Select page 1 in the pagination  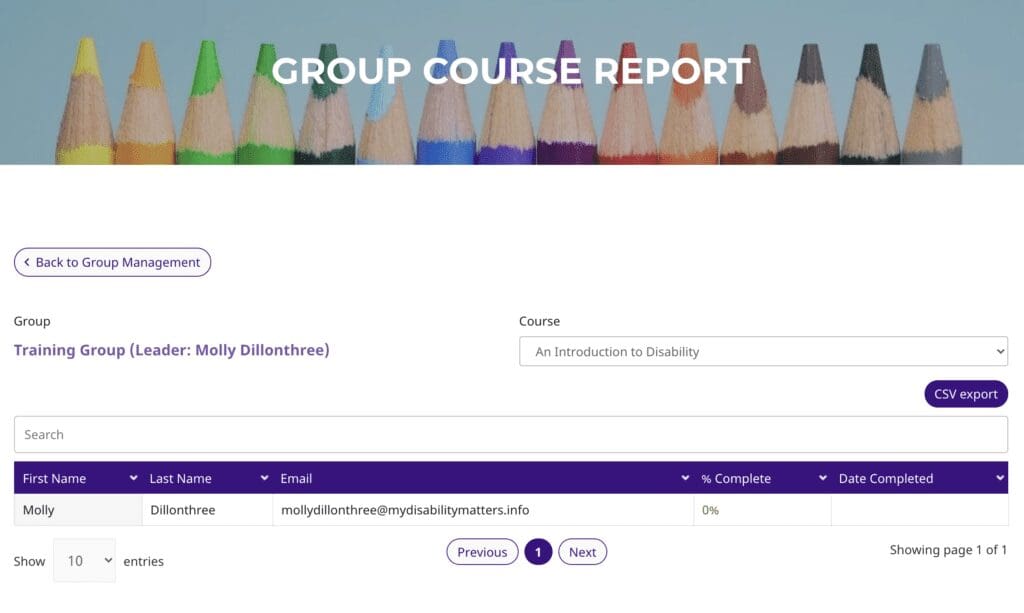pyautogui.click(x=537, y=551)
